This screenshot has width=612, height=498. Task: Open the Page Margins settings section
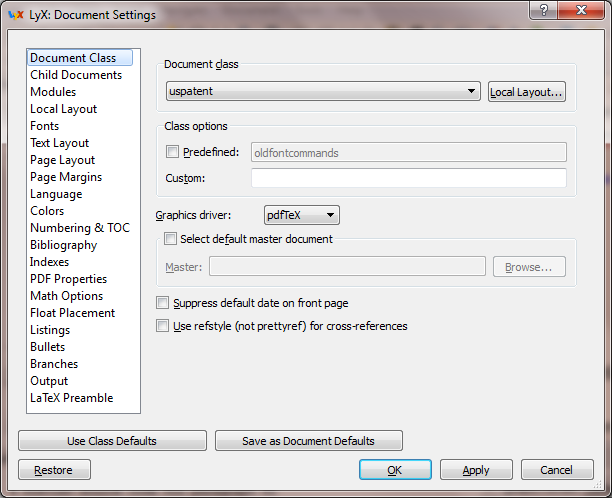(x=66, y=177)
